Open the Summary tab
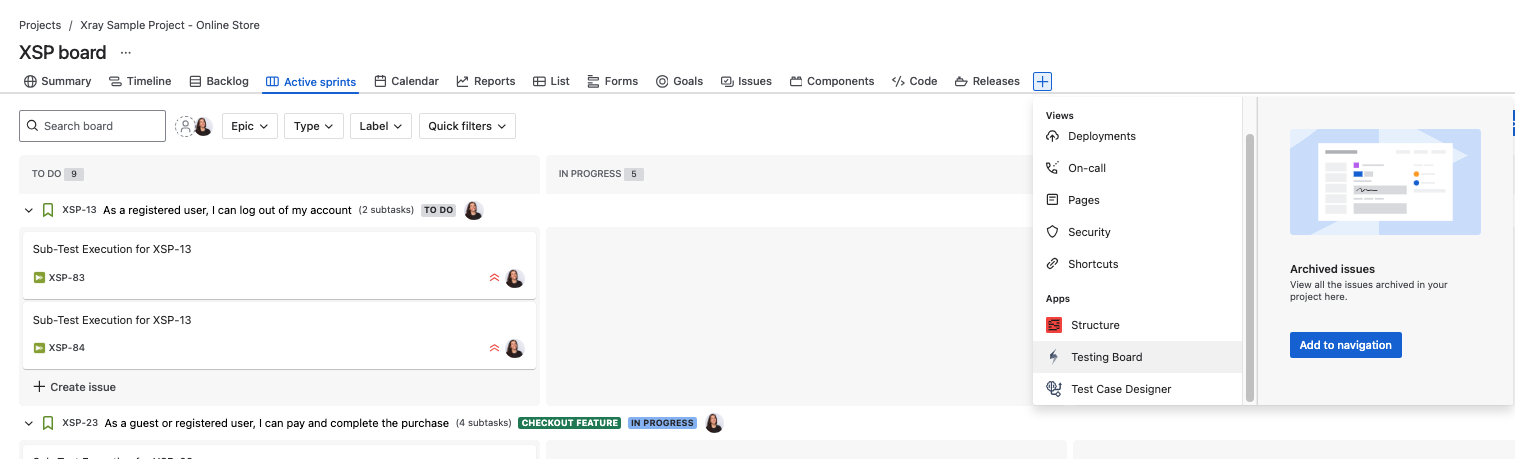1515x459 pixels. click(58, 81)
